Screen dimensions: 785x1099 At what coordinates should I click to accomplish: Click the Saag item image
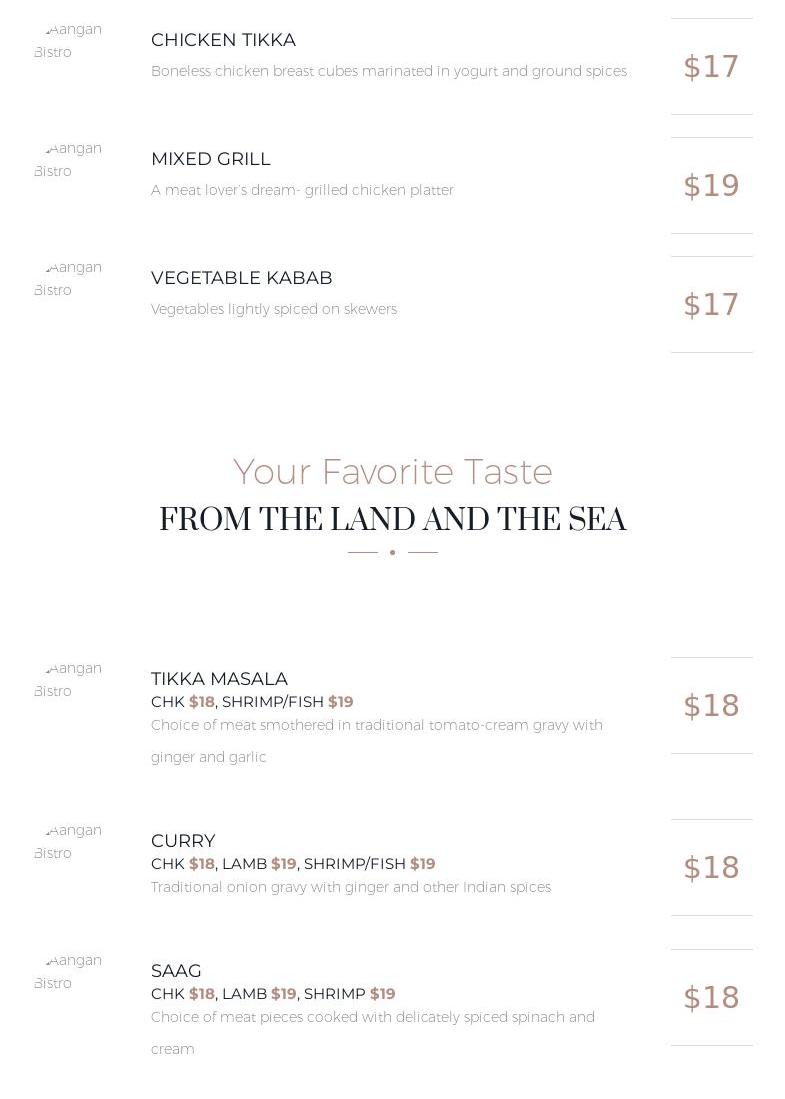[68, 972]
